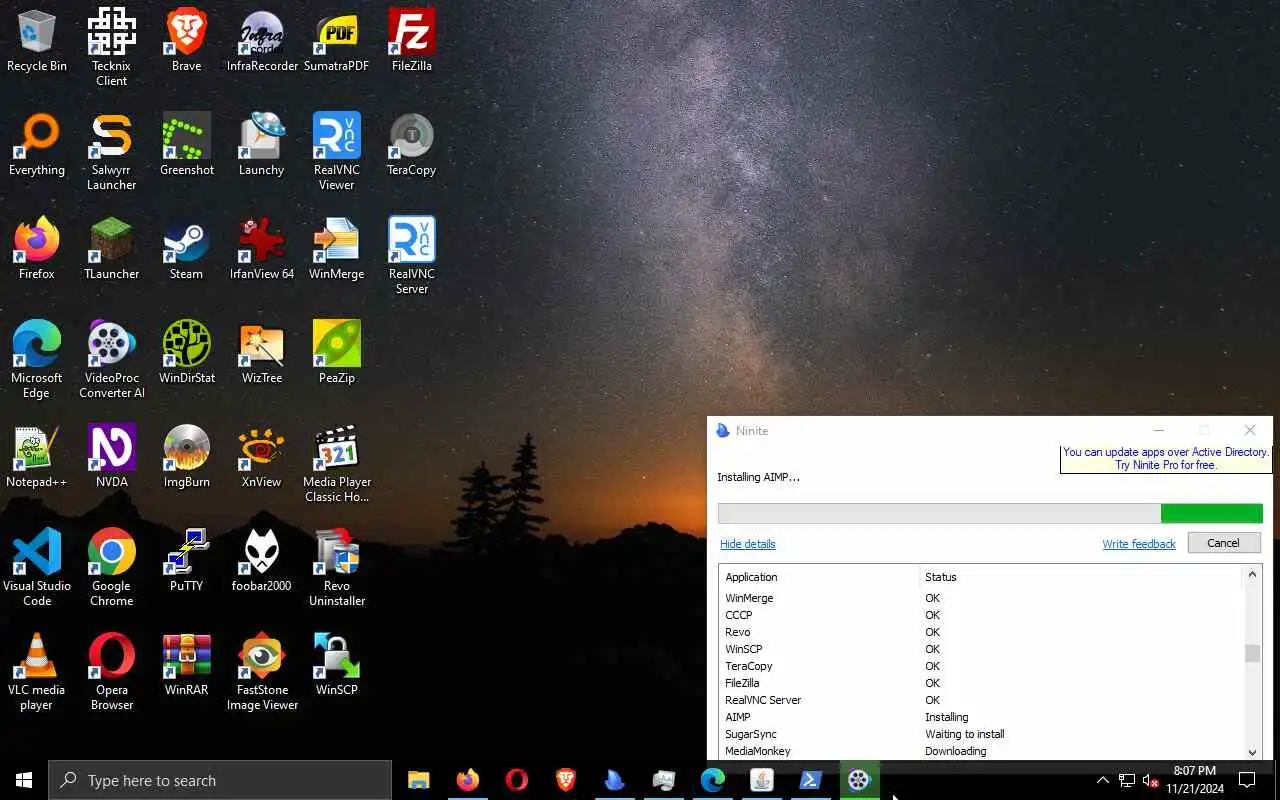Open RealVNC Server shortcut

pyautogui.click(x=411, y=256)
